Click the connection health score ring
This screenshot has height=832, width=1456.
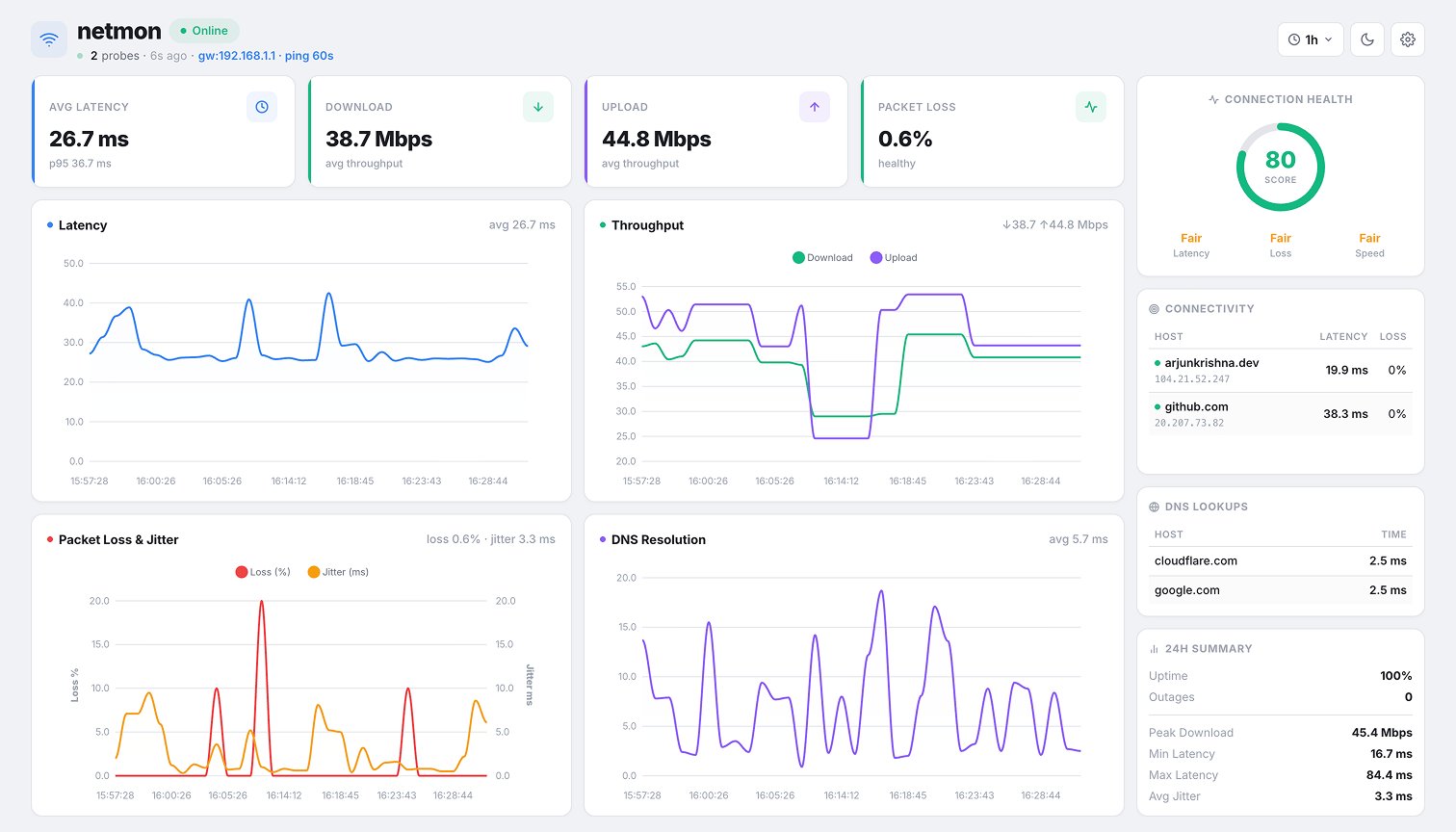pos(1280,167)
